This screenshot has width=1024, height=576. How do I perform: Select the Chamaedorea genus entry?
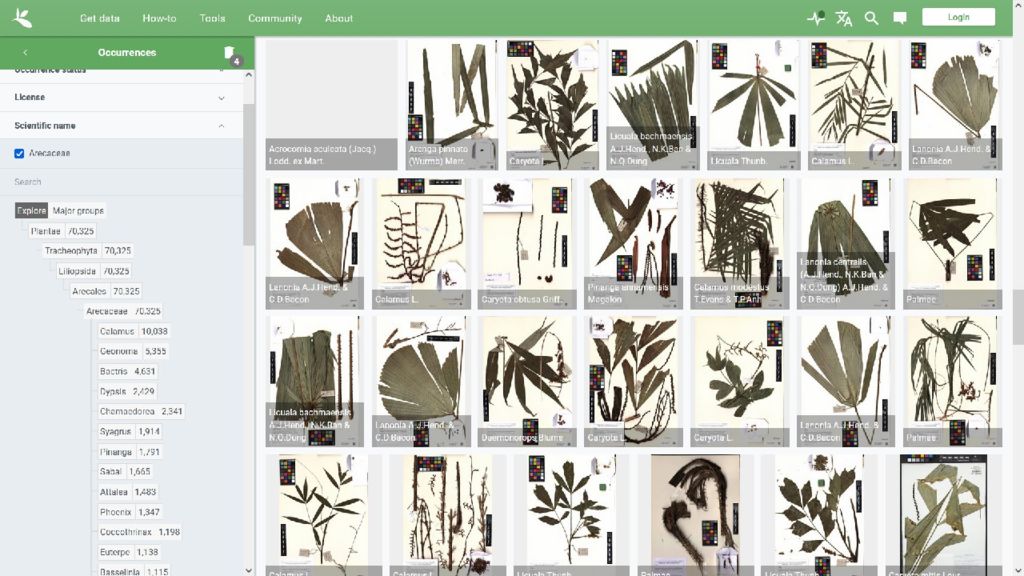pyautogui.click(x=127, y=411)
